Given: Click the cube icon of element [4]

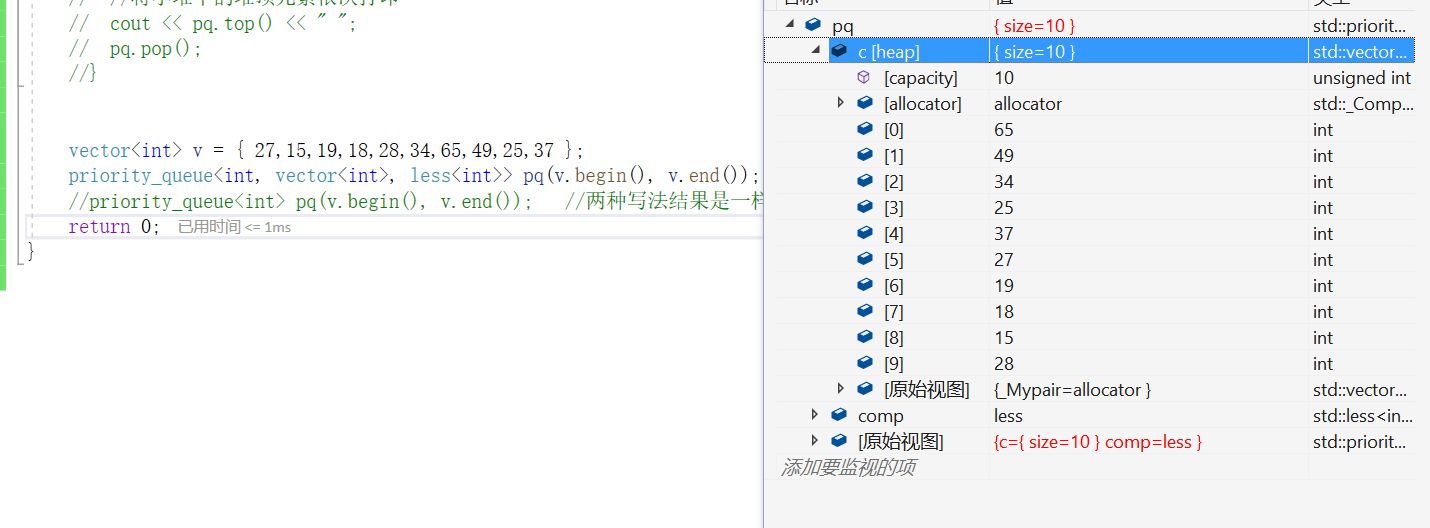Looking at the screenshot, I should point(865,233).
